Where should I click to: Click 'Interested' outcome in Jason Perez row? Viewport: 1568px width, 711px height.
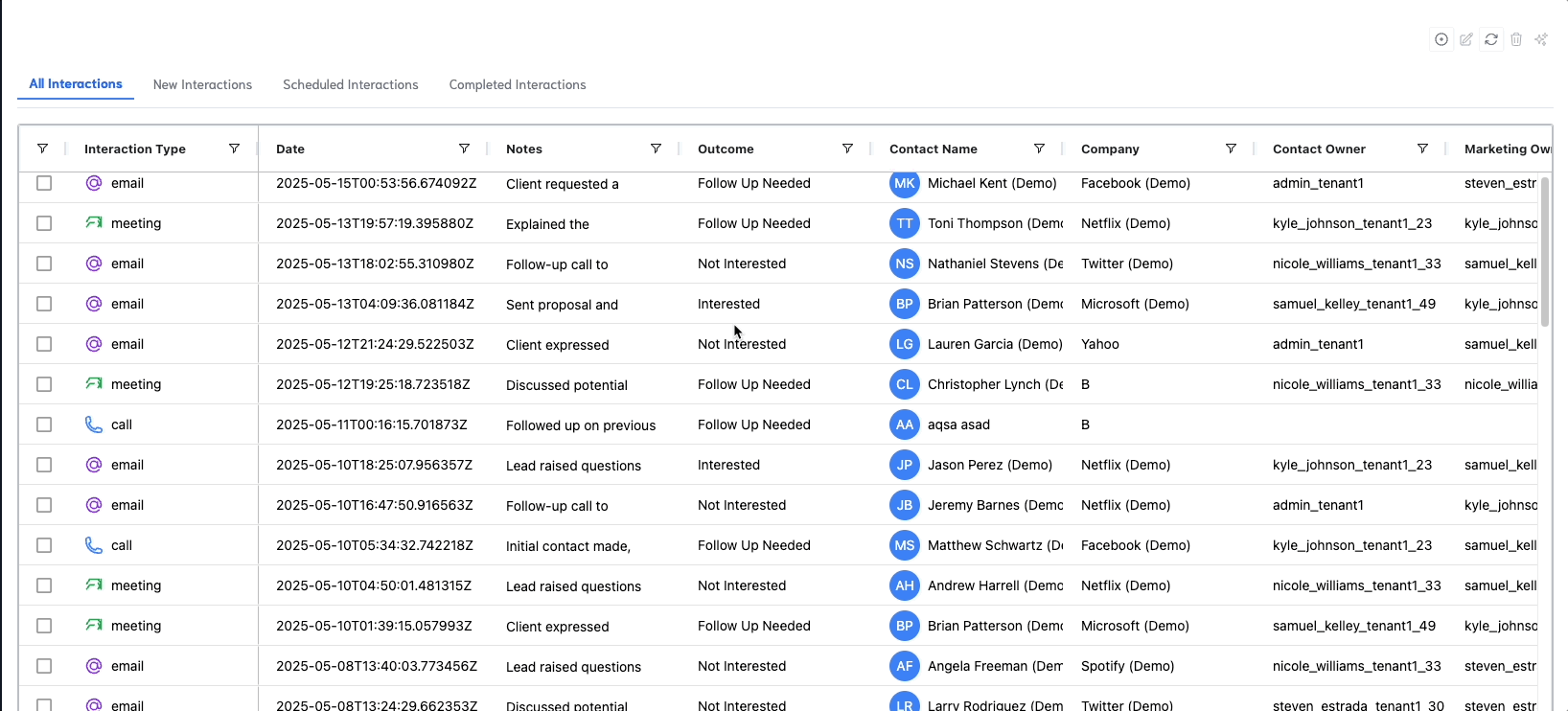click(x=728, y=465)
